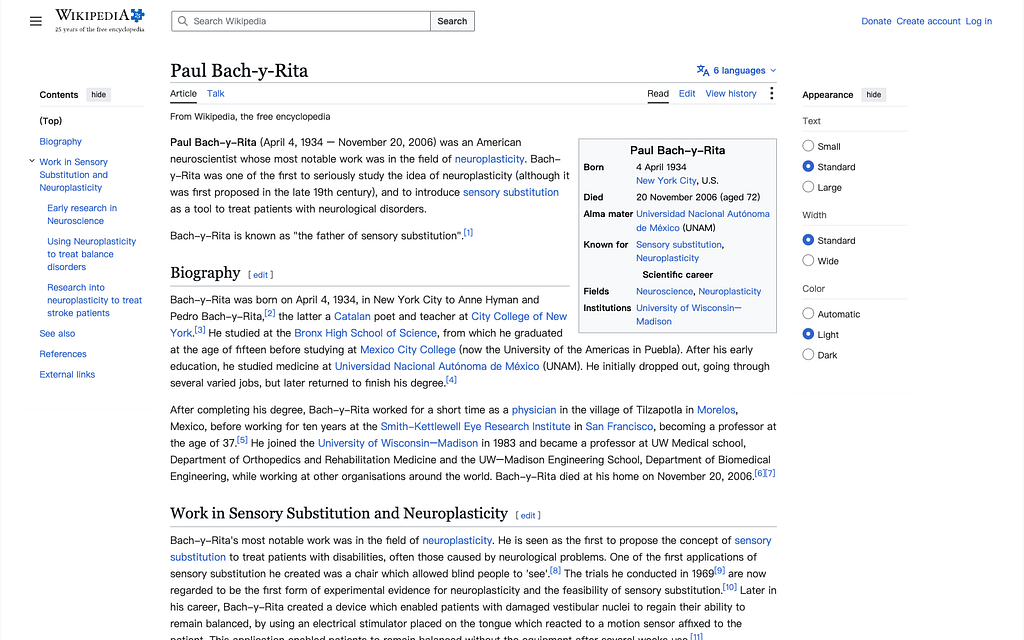
Task: Click the Log in link
Action: [978, 21]
